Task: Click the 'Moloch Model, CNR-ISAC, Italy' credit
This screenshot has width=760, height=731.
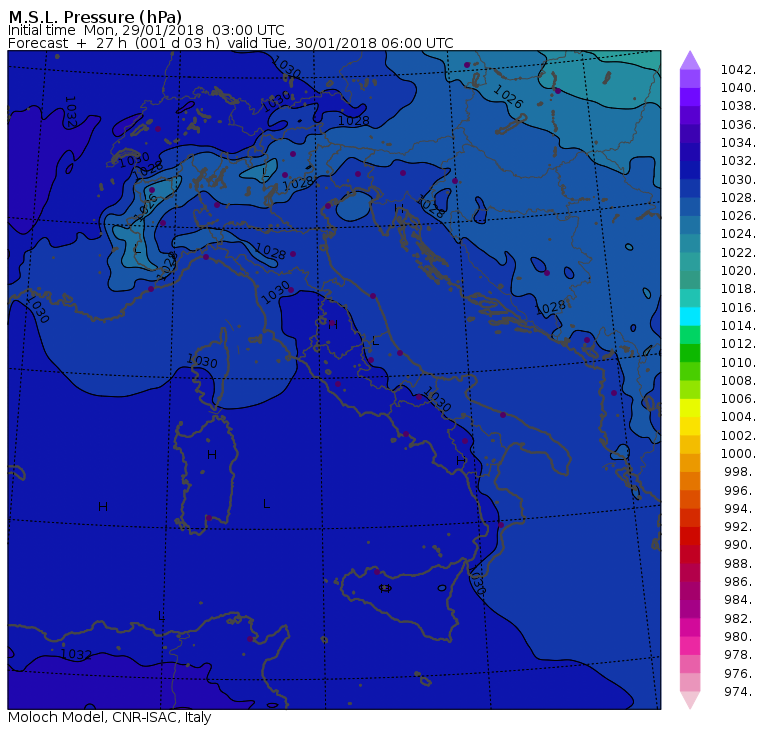Action: click(x=110, y=717)
